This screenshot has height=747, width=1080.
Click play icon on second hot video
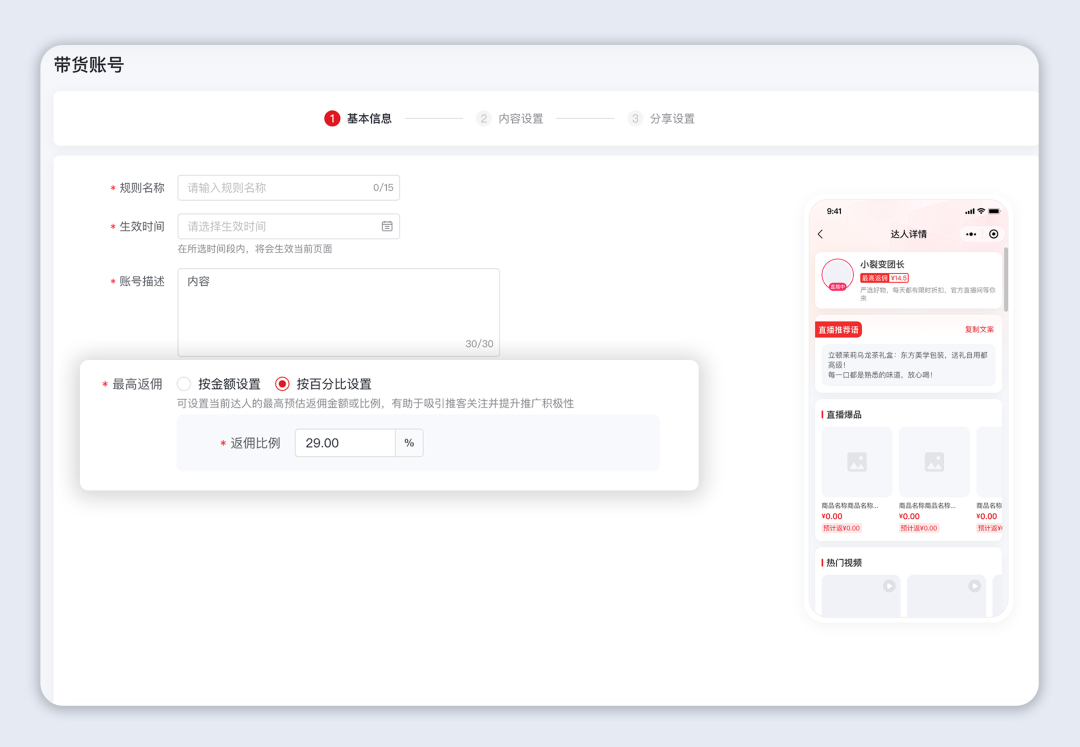(x=974, y=586)
